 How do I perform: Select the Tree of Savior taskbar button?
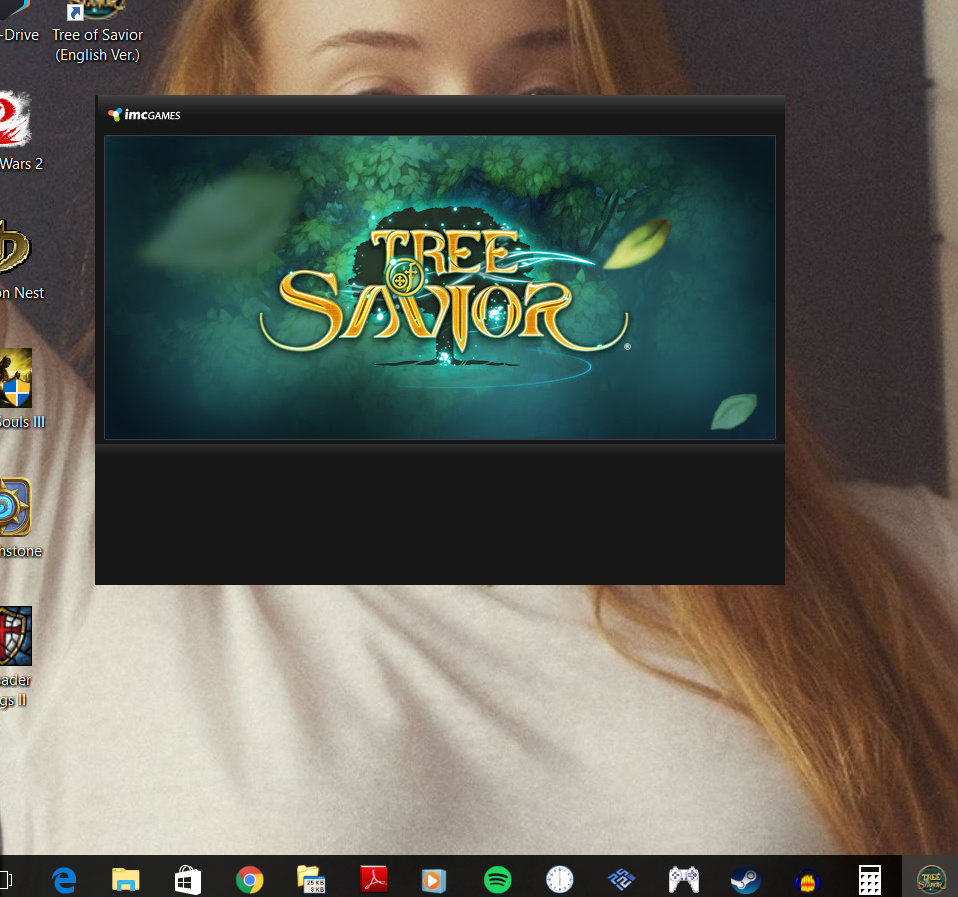pos(931,879)
